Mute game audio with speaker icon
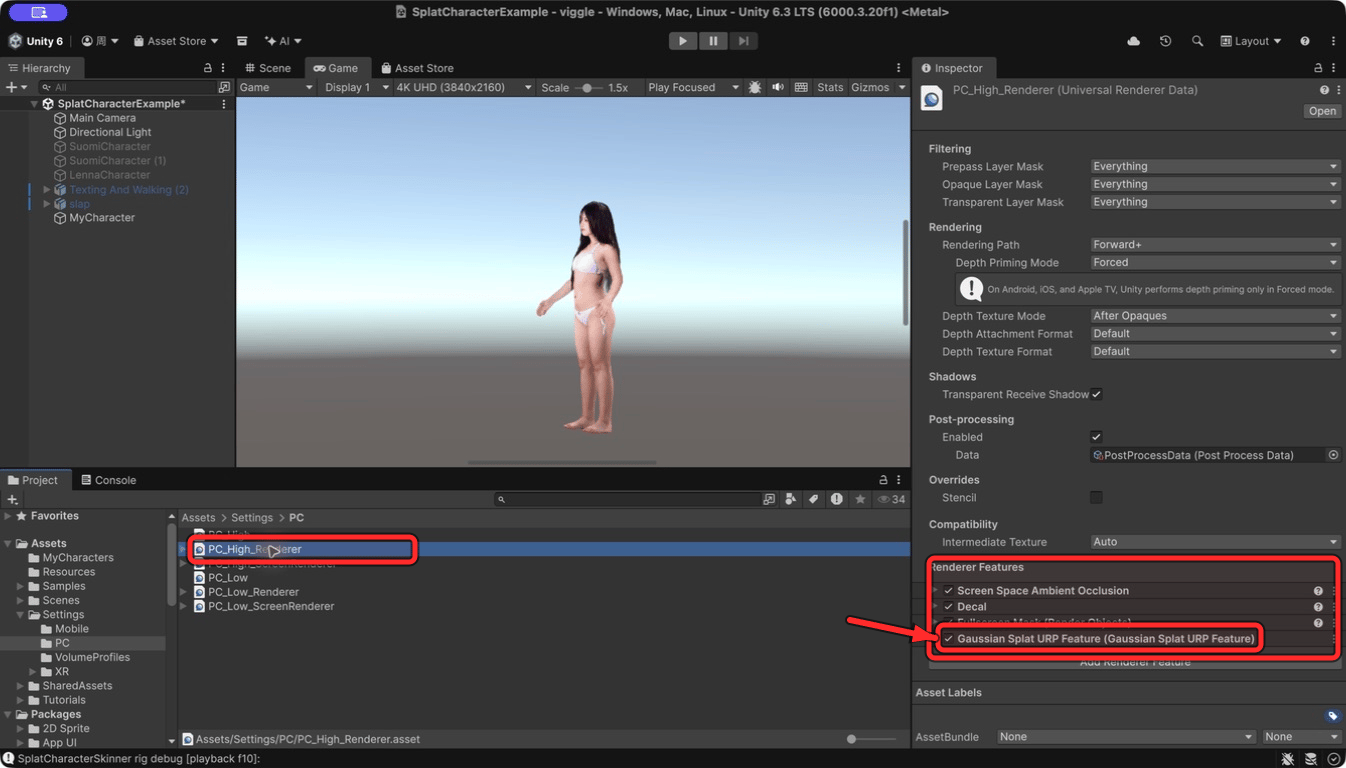Viewport: 1346px width, 768px height. coord(778,88)
